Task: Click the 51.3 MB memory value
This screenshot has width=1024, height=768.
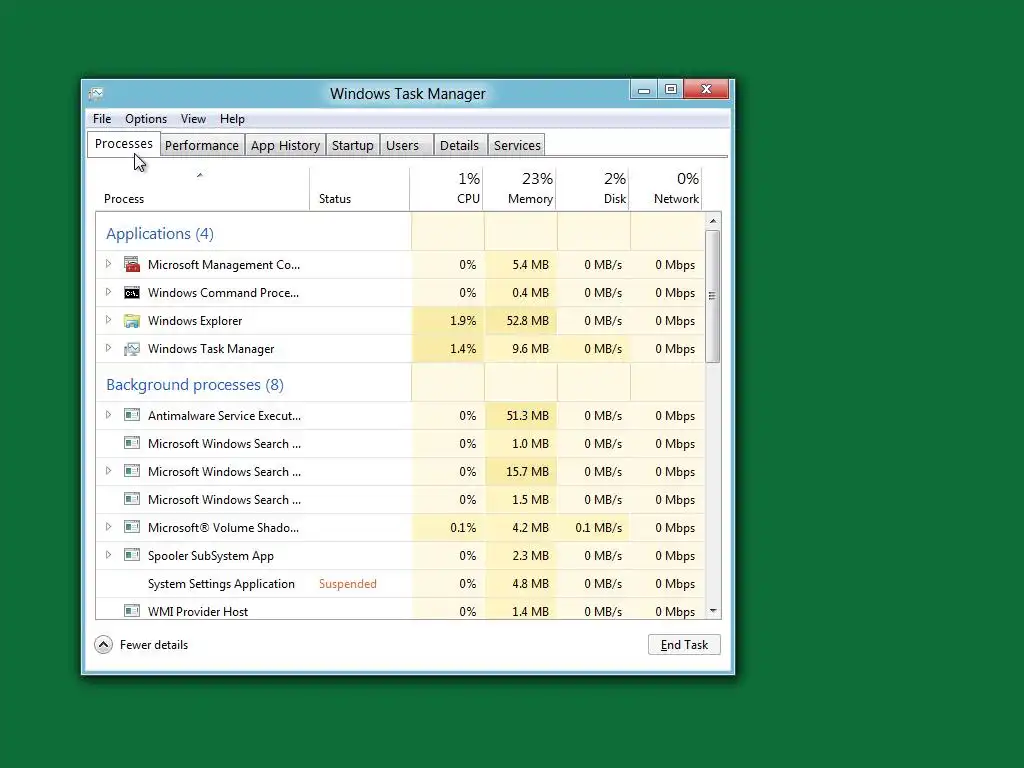Action: coord(528,415)
